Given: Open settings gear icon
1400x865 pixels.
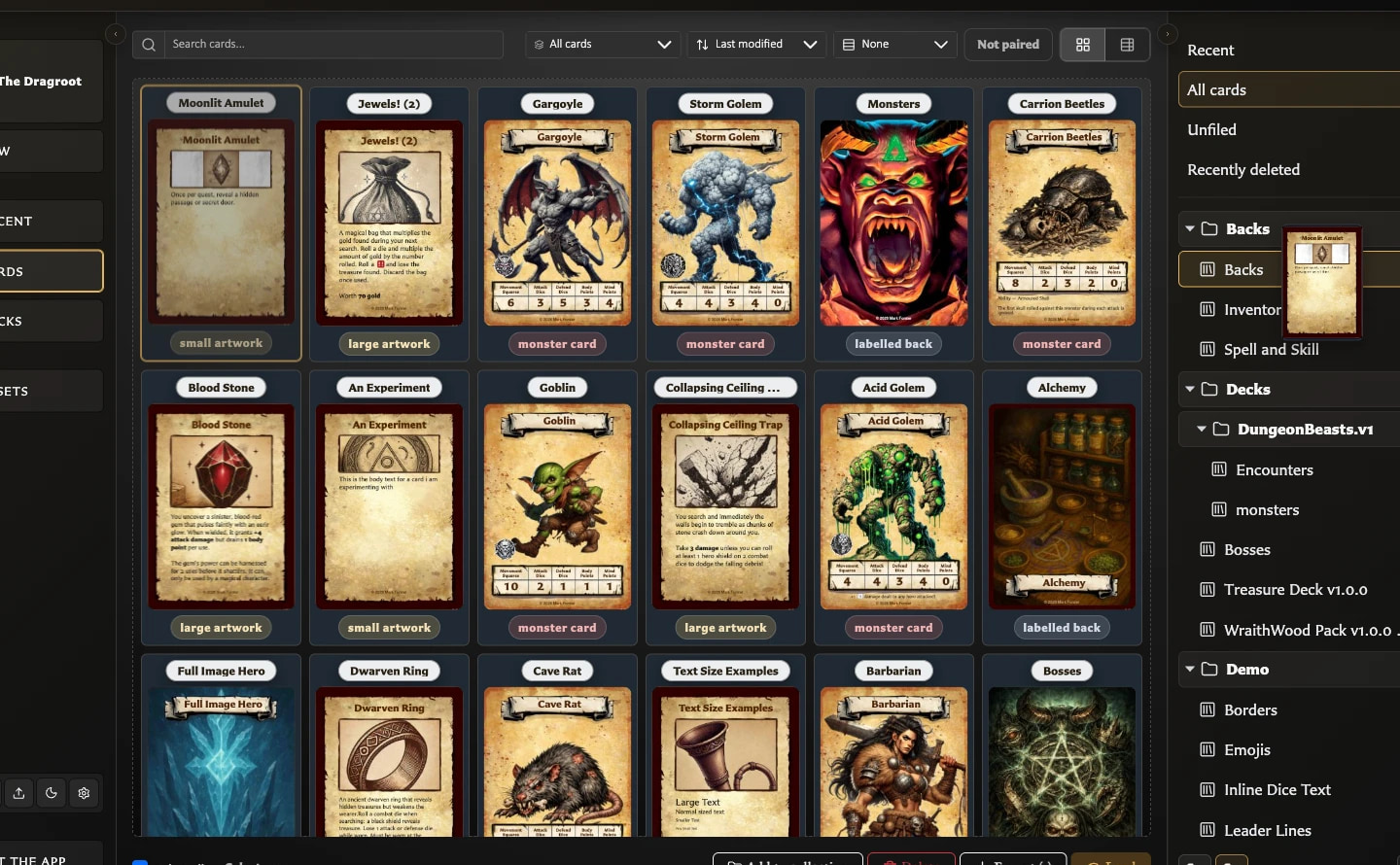Looking at the screenshot, I should tap(84, 793).
